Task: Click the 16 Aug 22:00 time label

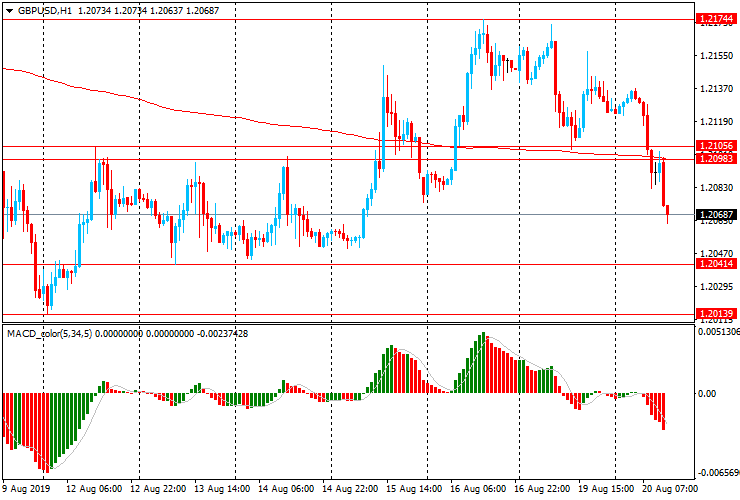Action: (x=542, y=490)
